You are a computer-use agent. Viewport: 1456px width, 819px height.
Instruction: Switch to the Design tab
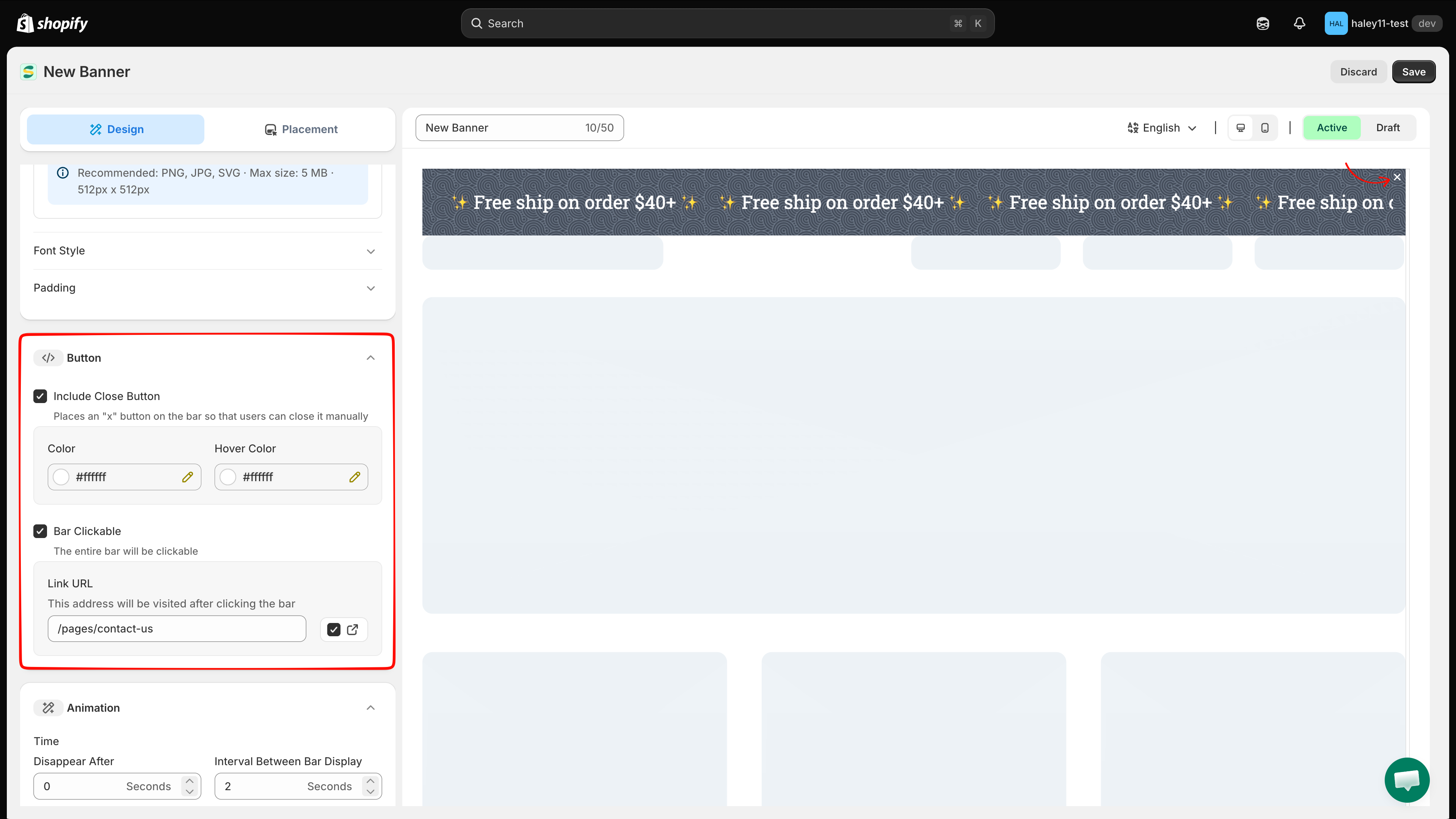coord(116,129)
